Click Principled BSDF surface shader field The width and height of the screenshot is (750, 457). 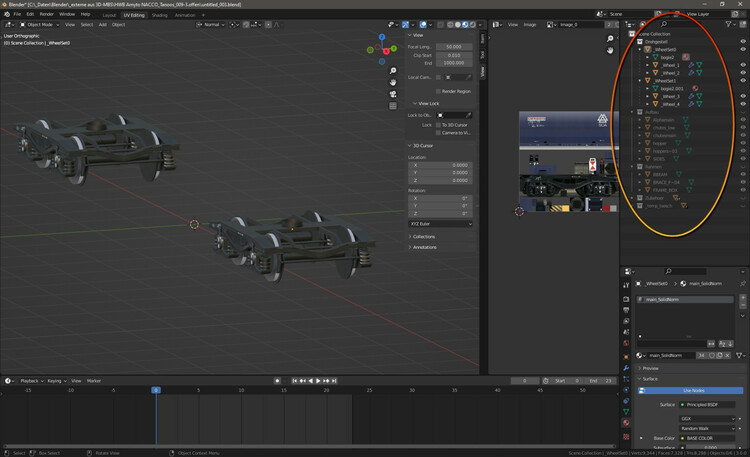click(x=707, y=405)
